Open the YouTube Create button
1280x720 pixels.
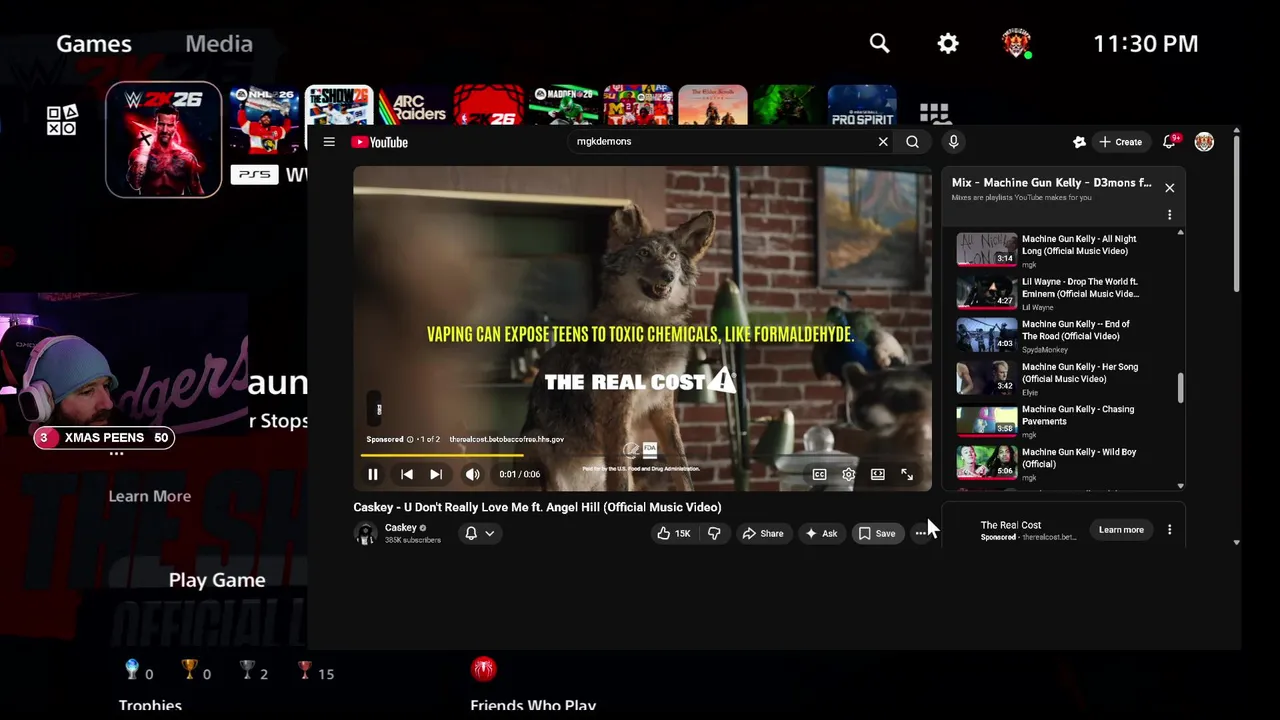(x=1120, y=142)
